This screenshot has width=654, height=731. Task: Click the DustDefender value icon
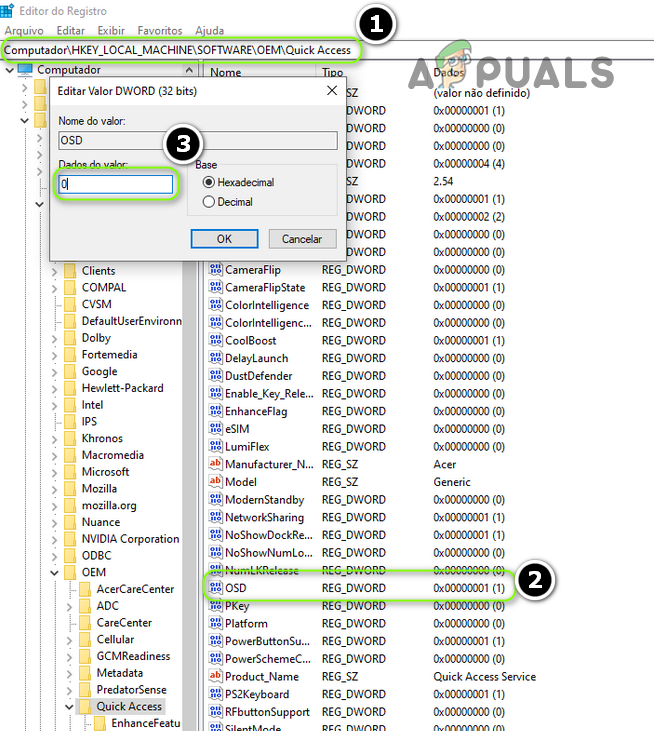215,376
